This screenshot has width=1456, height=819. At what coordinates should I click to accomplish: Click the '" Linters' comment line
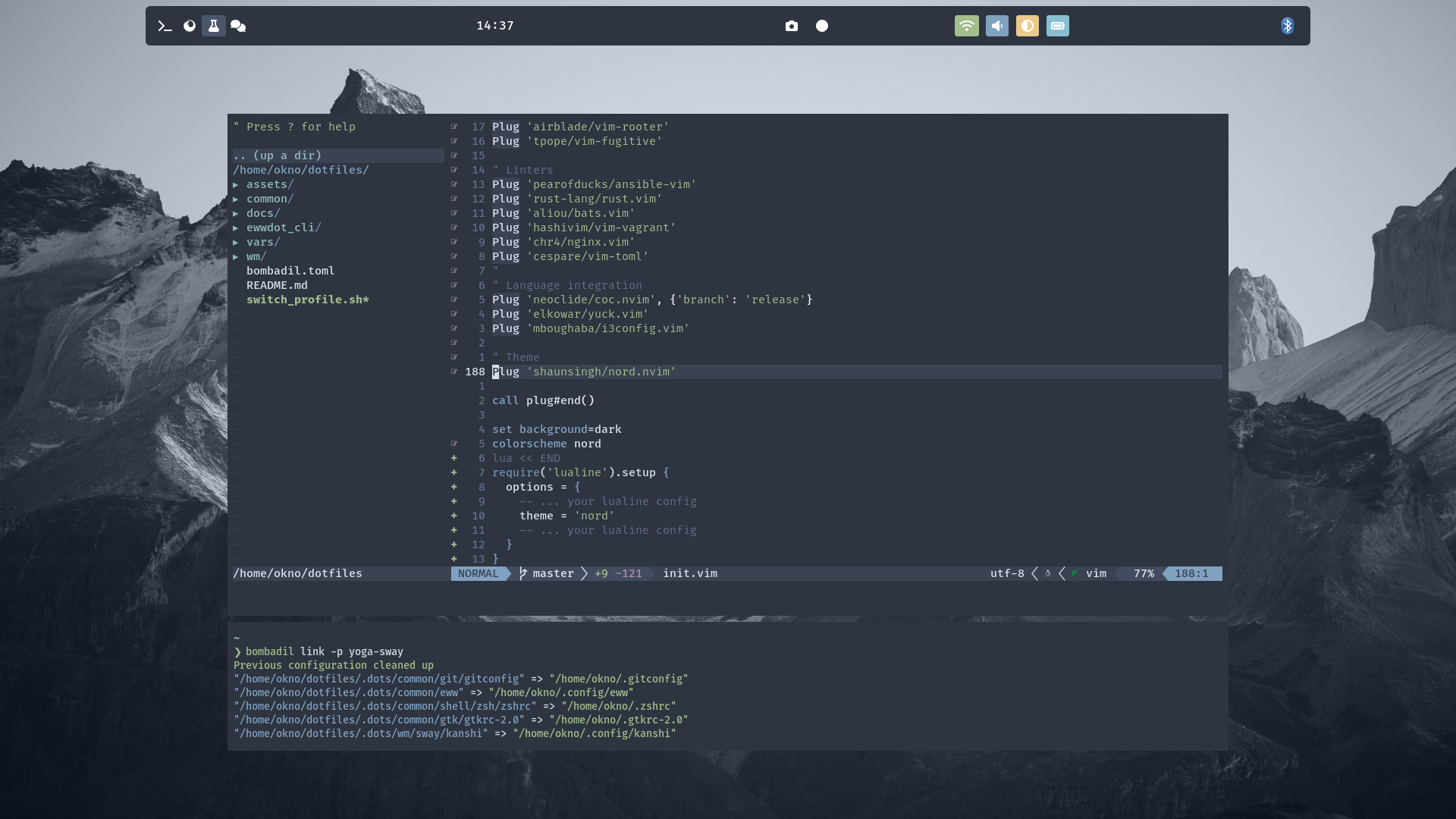click(x=522, y=170)
